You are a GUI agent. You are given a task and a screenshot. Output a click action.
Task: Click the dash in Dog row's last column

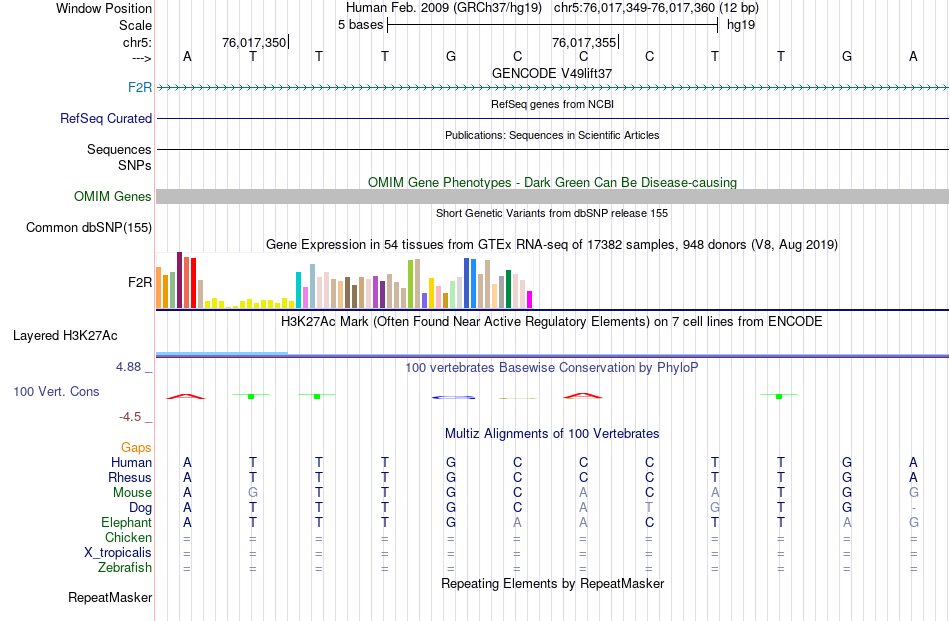(x=914, y=508)
